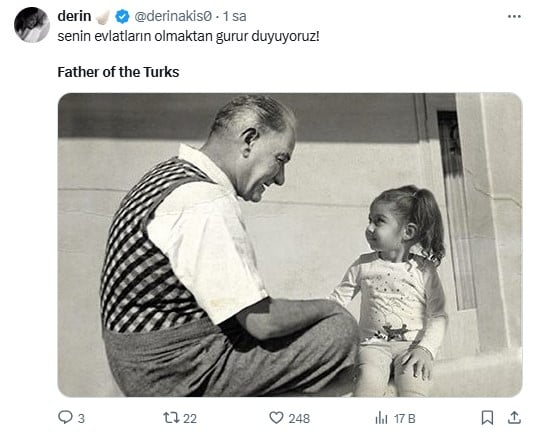Share the tweet using the upload arrow icon
The height and width of the screenshot is (437, 533).
pos(514,418)
